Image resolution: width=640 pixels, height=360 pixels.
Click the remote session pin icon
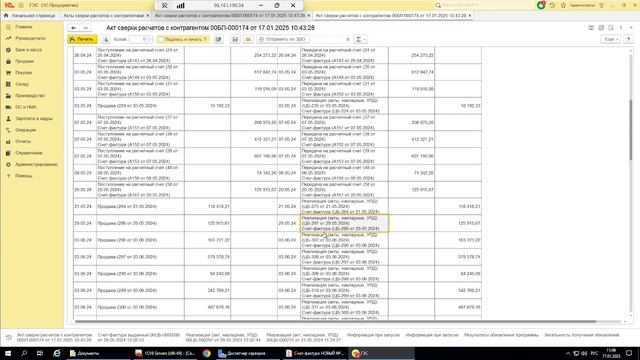[x=164, y=5]
